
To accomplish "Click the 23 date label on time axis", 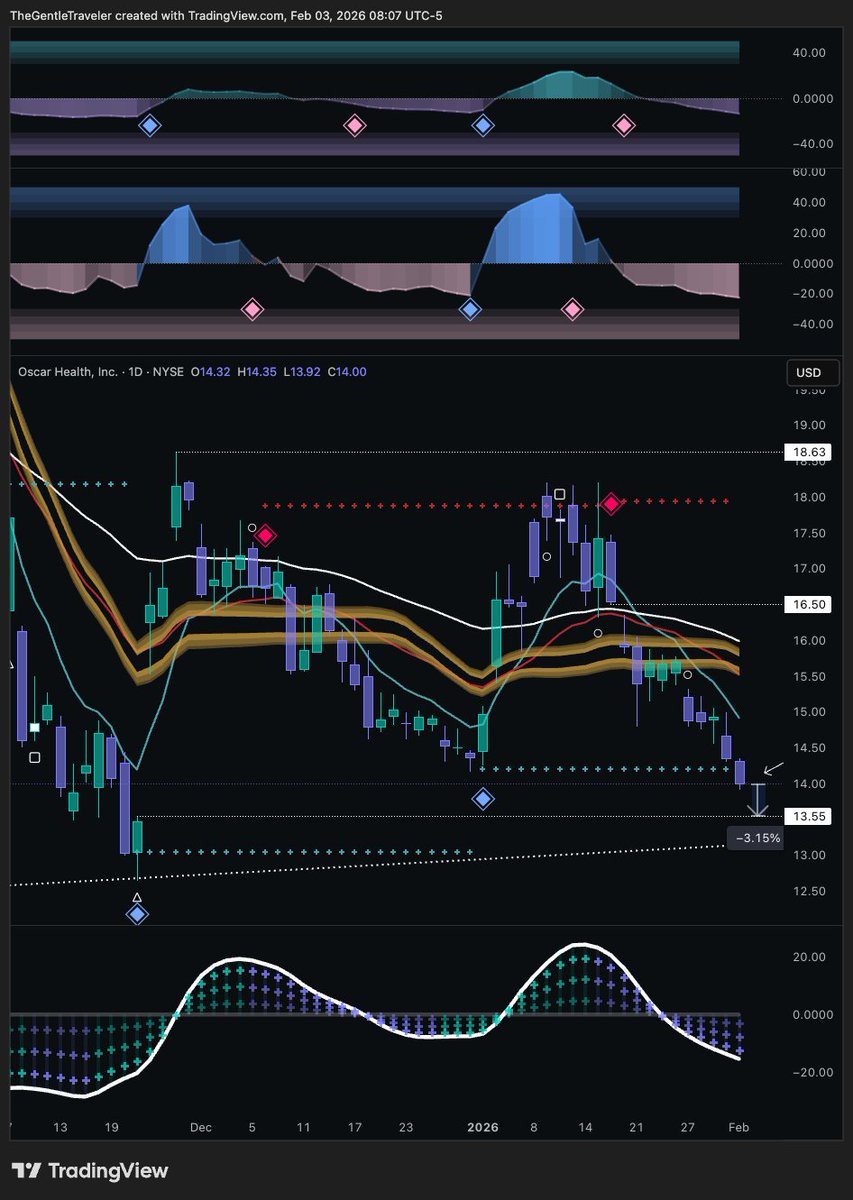I will (x=405, y=1127).
